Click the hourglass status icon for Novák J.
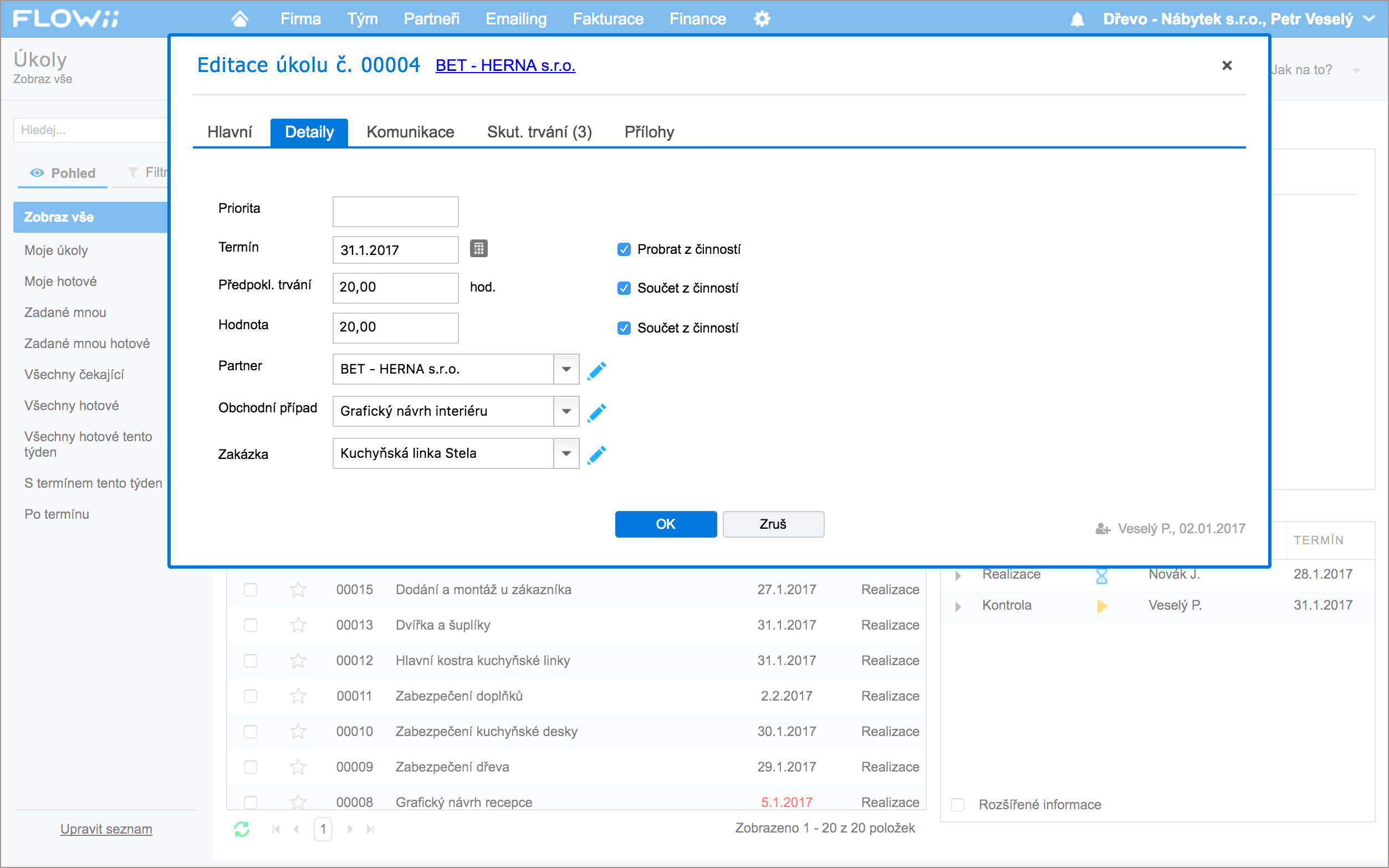The height and width of the screenshot is (868, 1389). (1101, 576)
